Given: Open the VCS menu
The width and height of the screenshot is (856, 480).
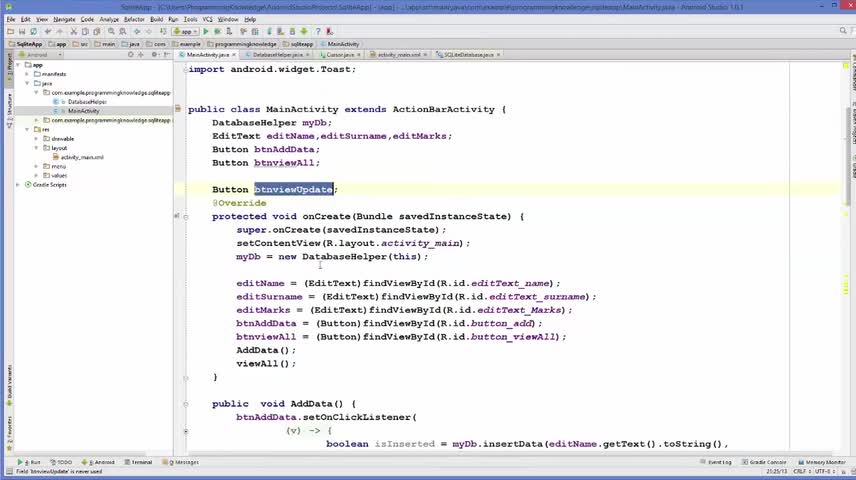Looking at the screenshot, I should pos(207,19).
